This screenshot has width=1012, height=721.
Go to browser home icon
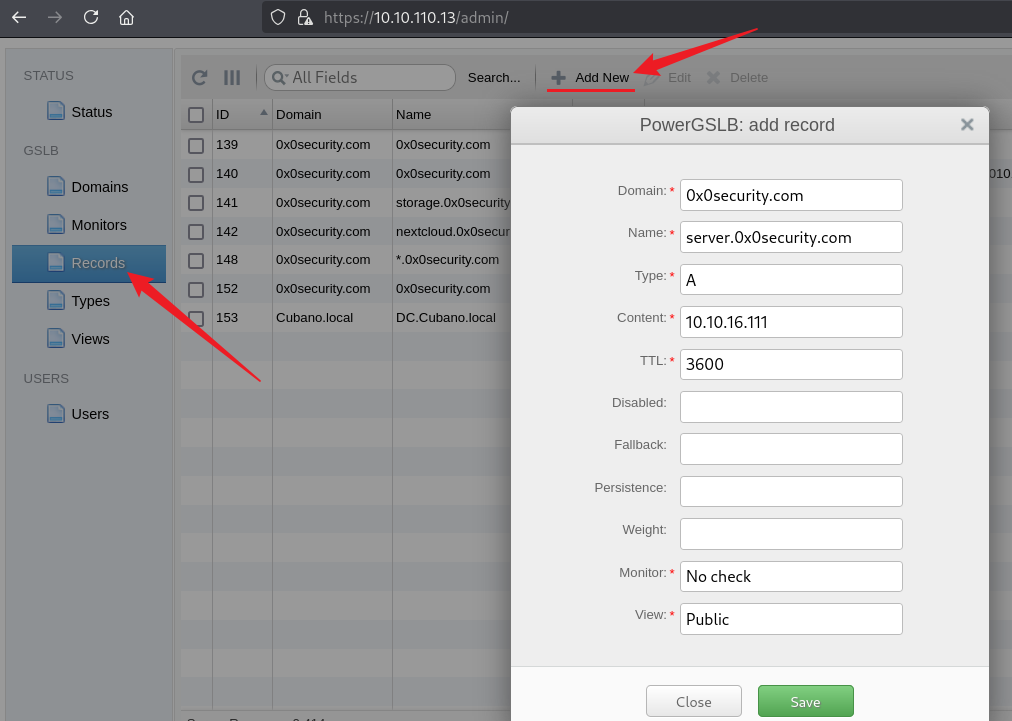point(126,17)
